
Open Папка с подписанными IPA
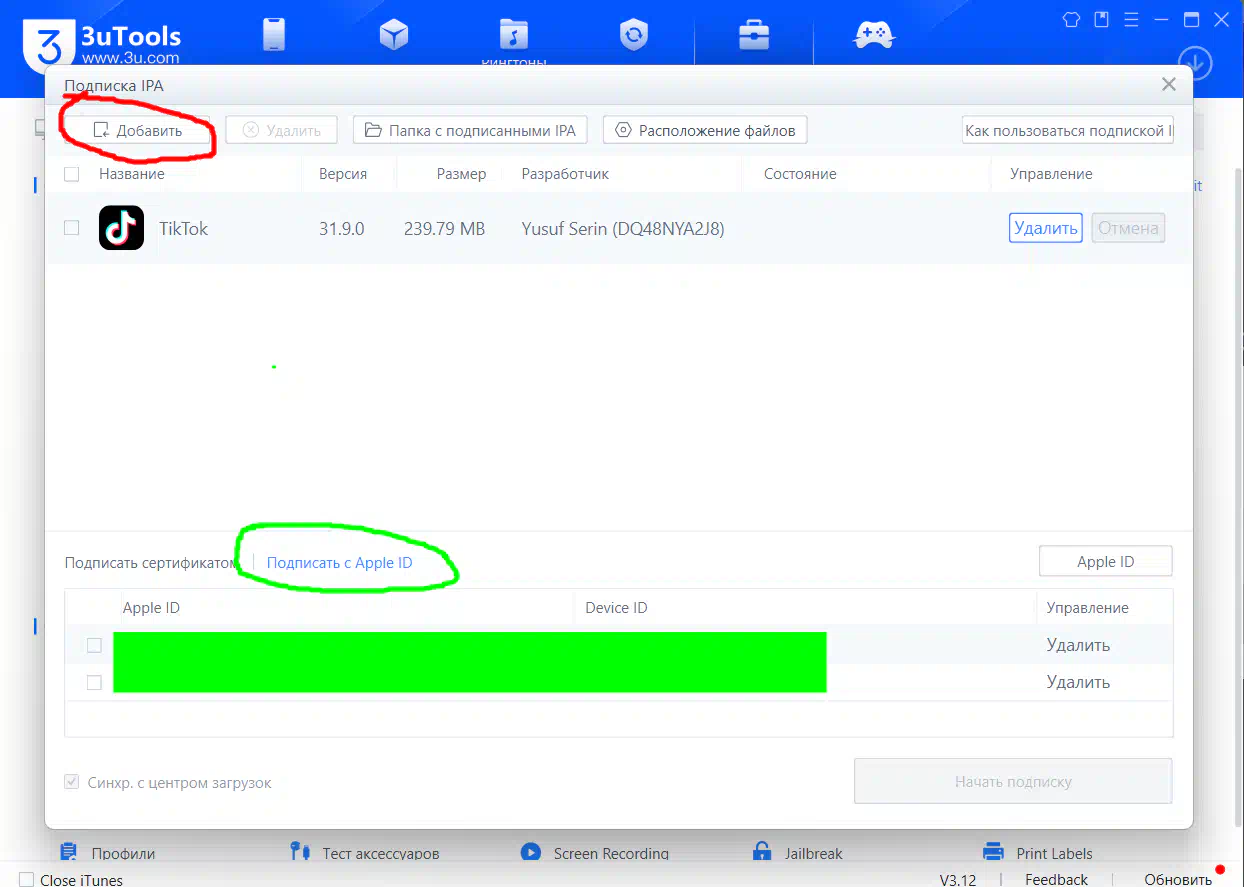pos(470,130)
